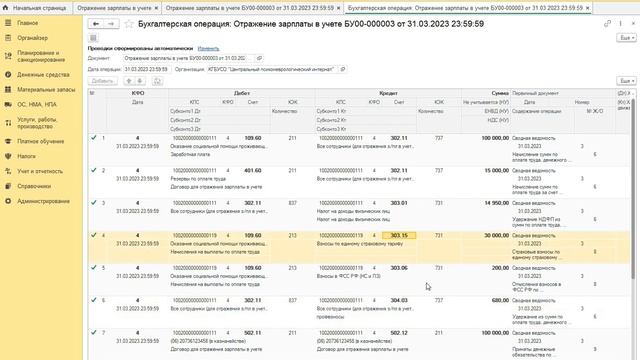Go to the home page icon
The width and height of the screenshot is (640, 360).
coord(5,8)
